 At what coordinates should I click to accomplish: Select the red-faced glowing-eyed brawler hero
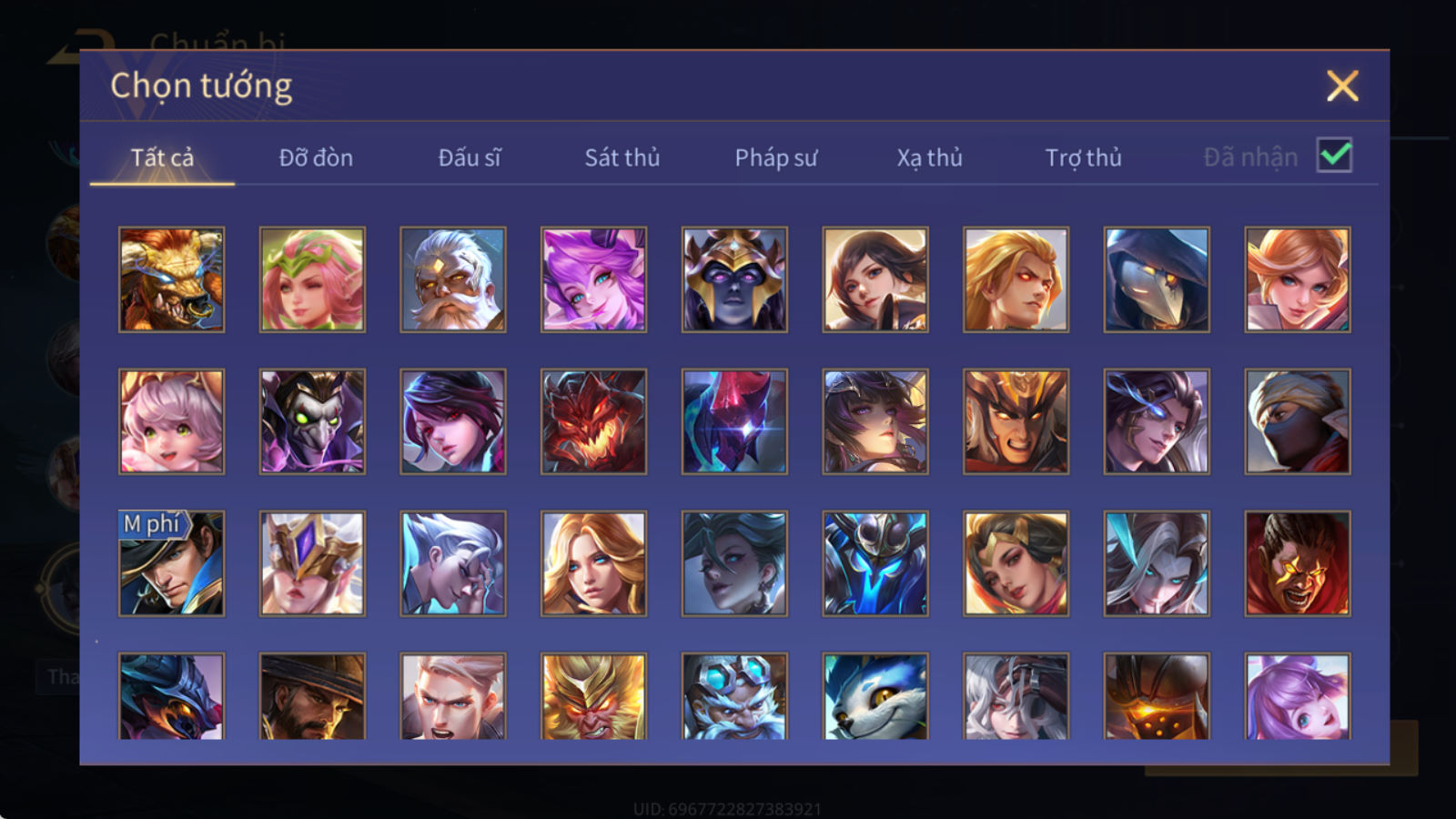[1298, 563]
